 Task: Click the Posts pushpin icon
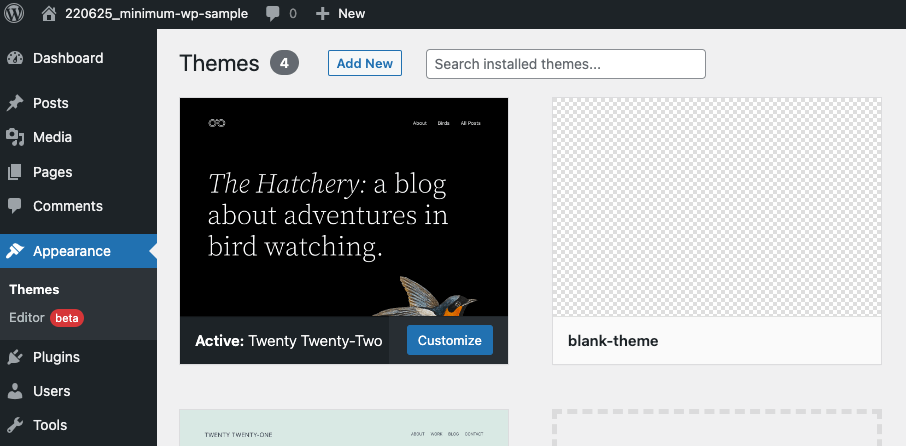pos(15,103)
